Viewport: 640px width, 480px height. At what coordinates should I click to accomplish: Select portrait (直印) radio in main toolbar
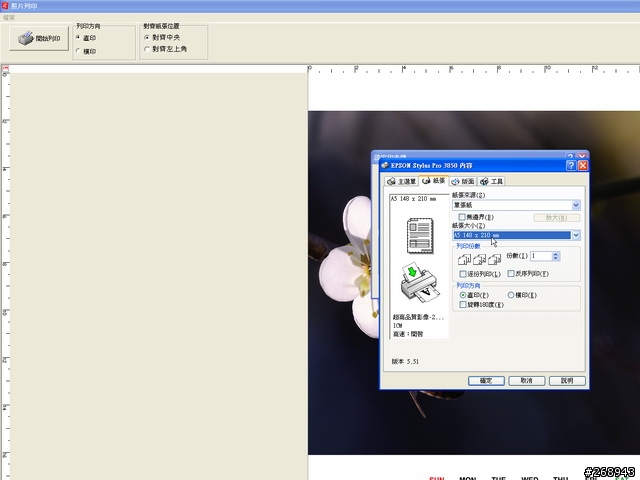(x=86, y=38)
